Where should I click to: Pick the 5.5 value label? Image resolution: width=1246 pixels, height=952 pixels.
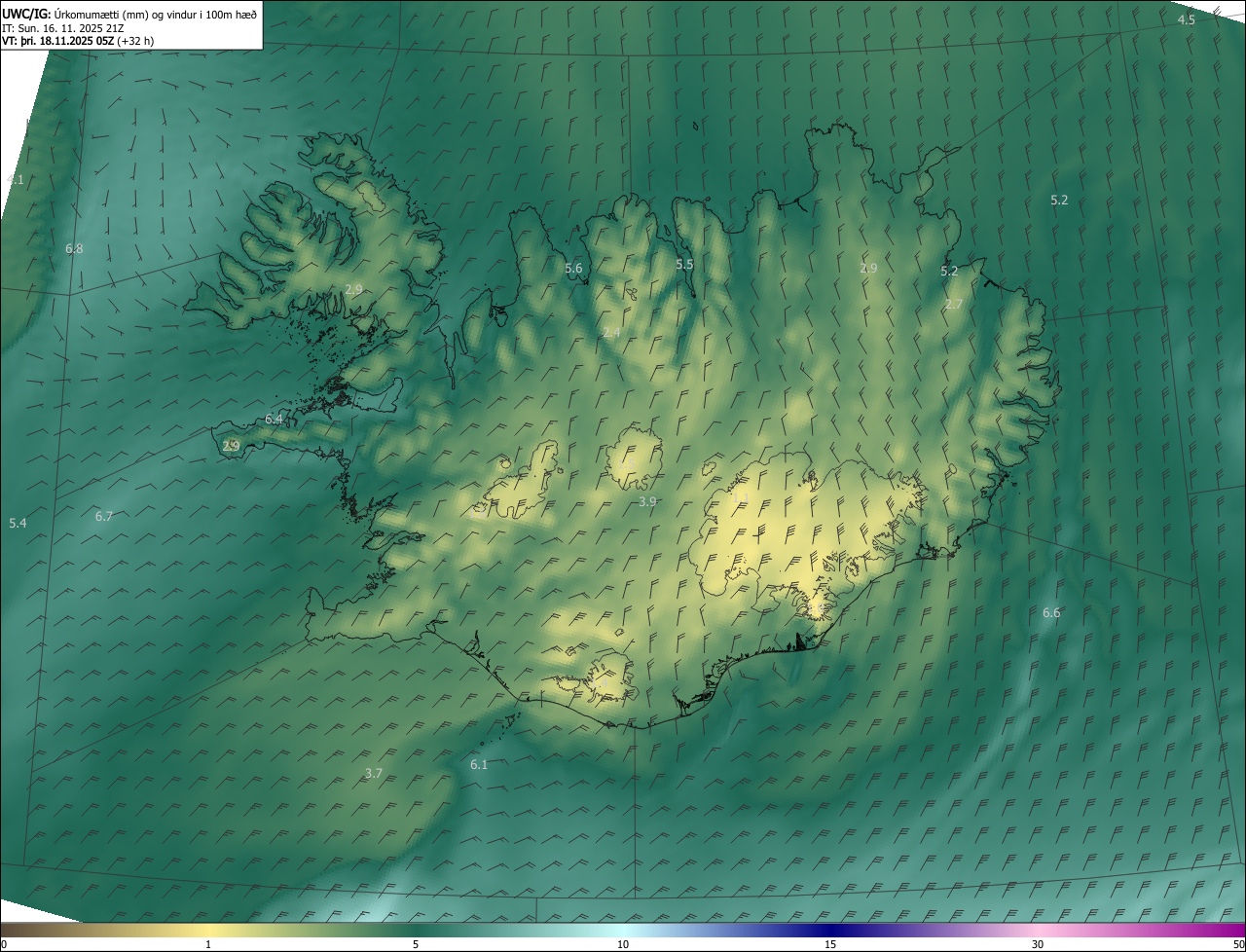point(684,265)
